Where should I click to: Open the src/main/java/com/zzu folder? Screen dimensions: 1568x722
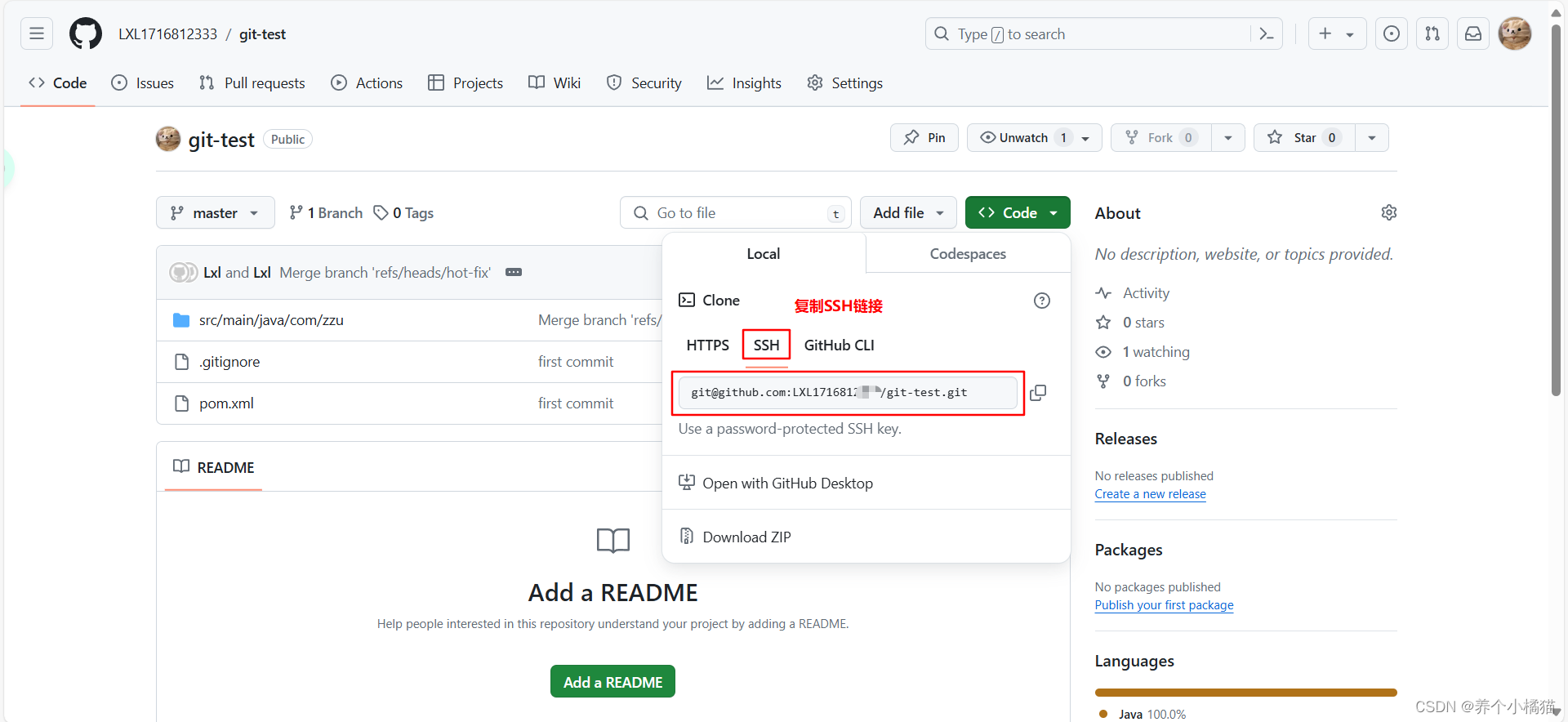271,320
